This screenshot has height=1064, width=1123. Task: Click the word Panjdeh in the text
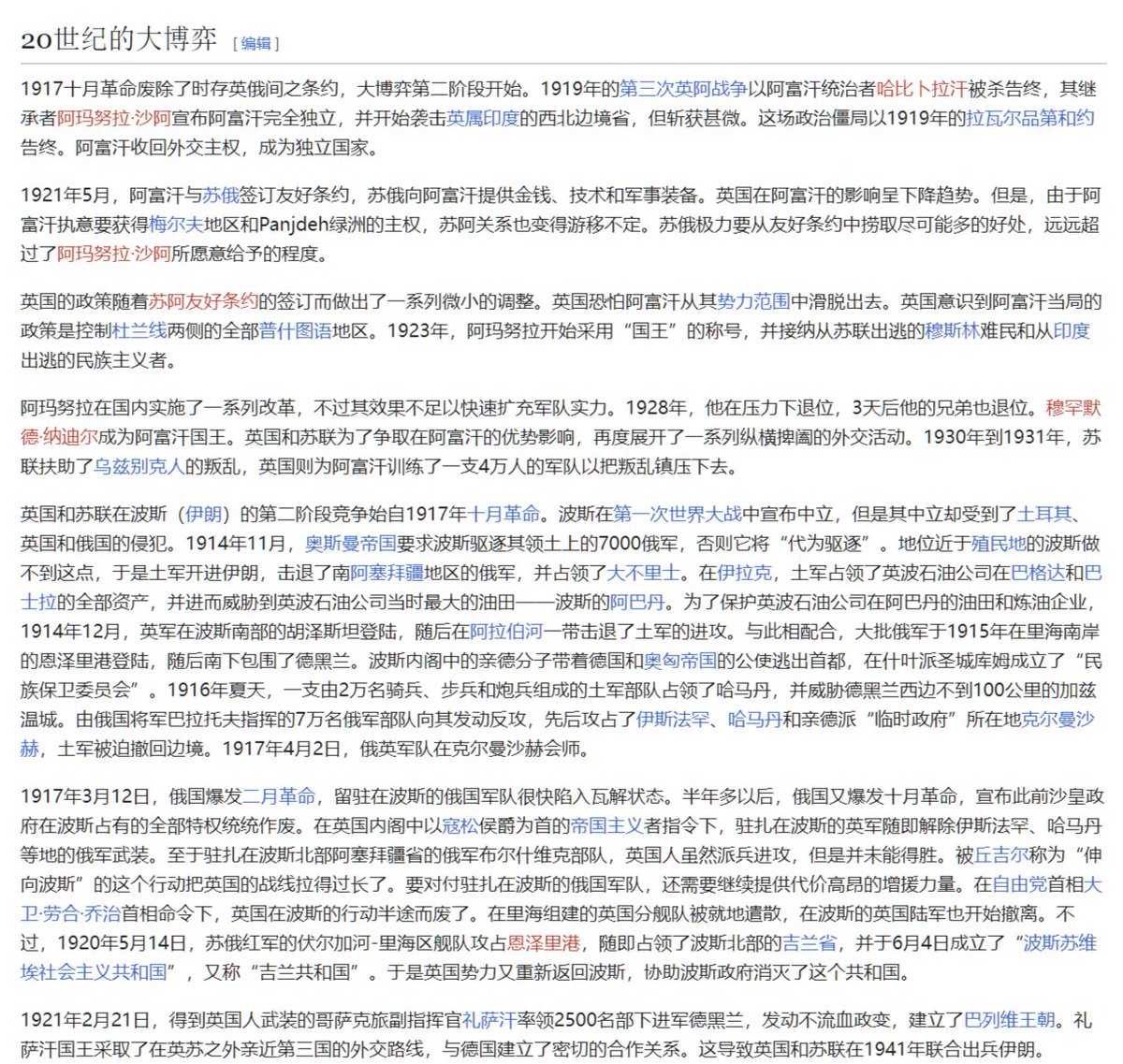(292, 225)
